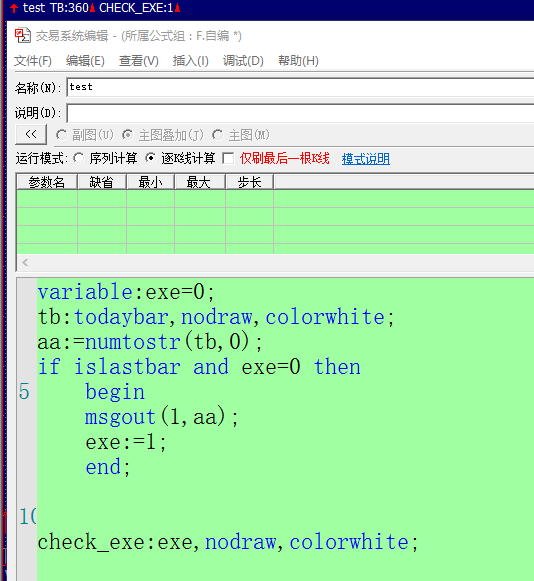
Task: Open the 帮助(H) menu
Action: click(298, 60)
